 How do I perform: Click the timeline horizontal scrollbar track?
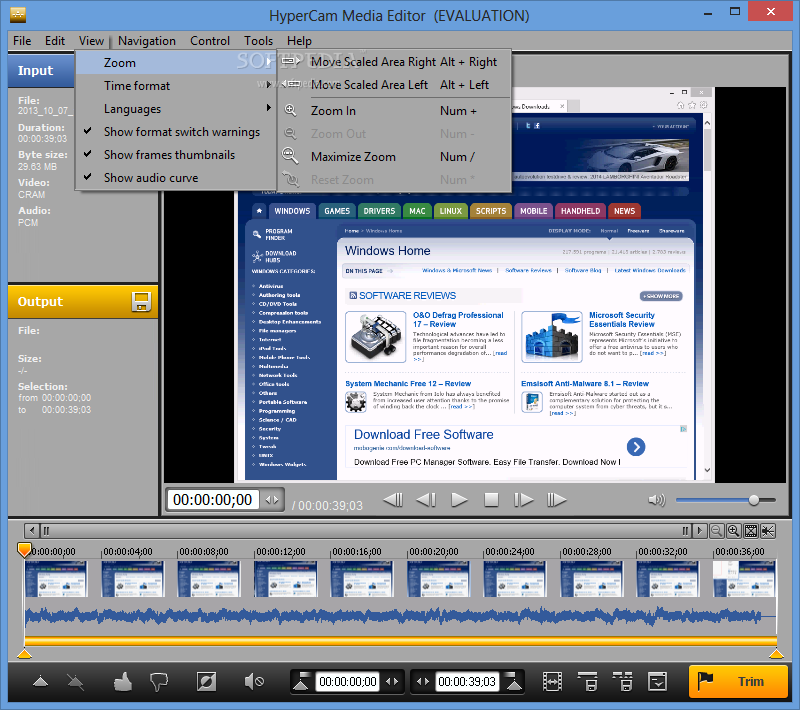[x=365, y=531]
